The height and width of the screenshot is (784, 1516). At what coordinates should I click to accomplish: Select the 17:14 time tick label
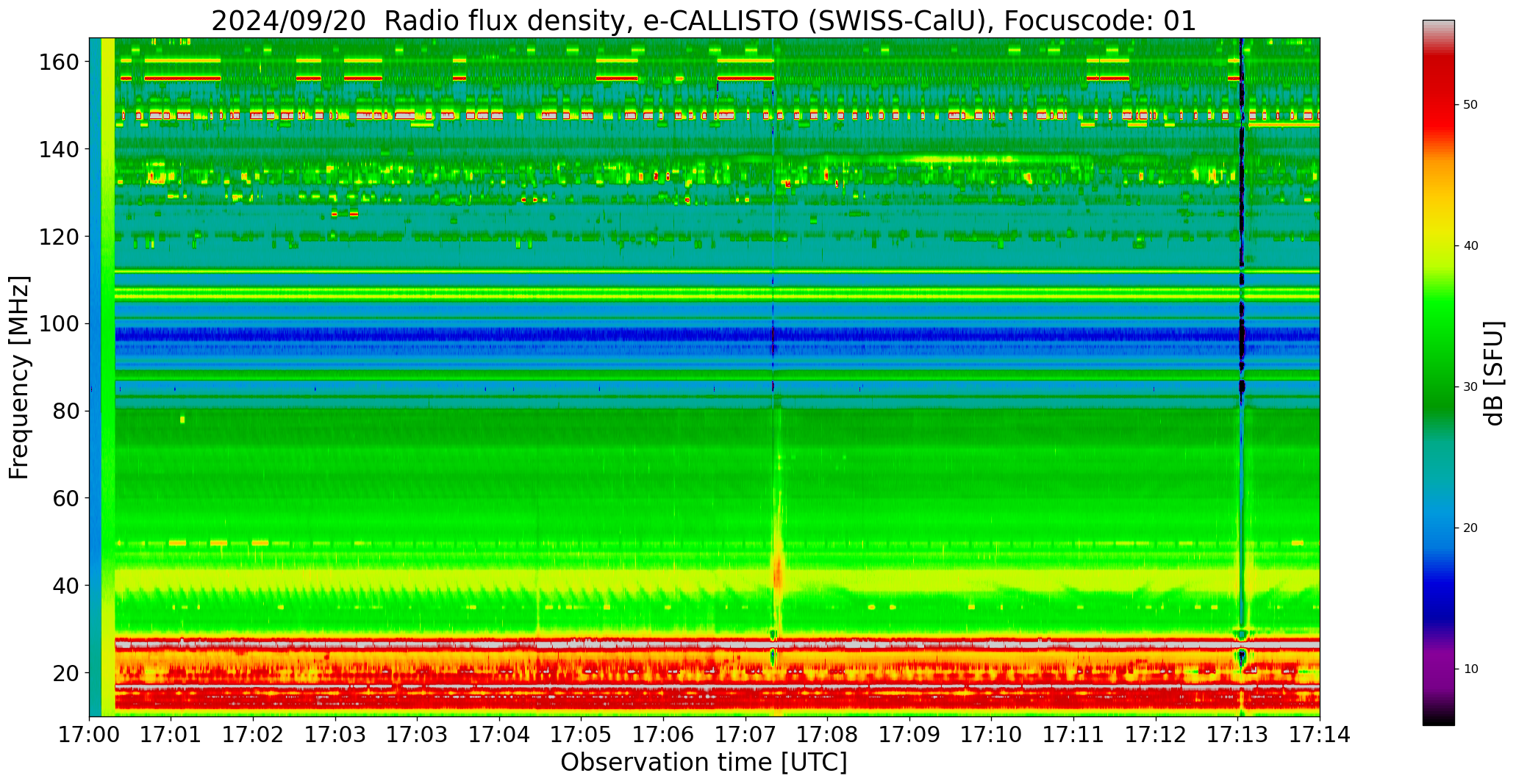pos(1320,736)
